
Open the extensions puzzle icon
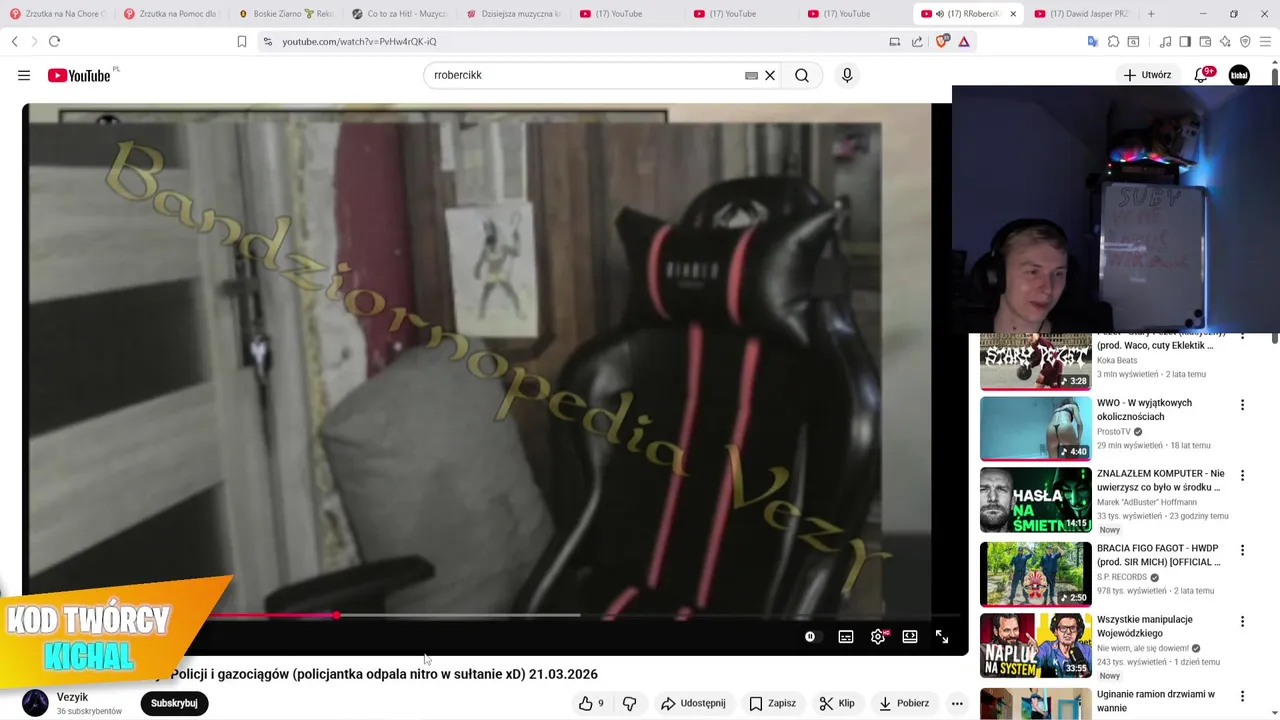click(x=1113, y=41)
